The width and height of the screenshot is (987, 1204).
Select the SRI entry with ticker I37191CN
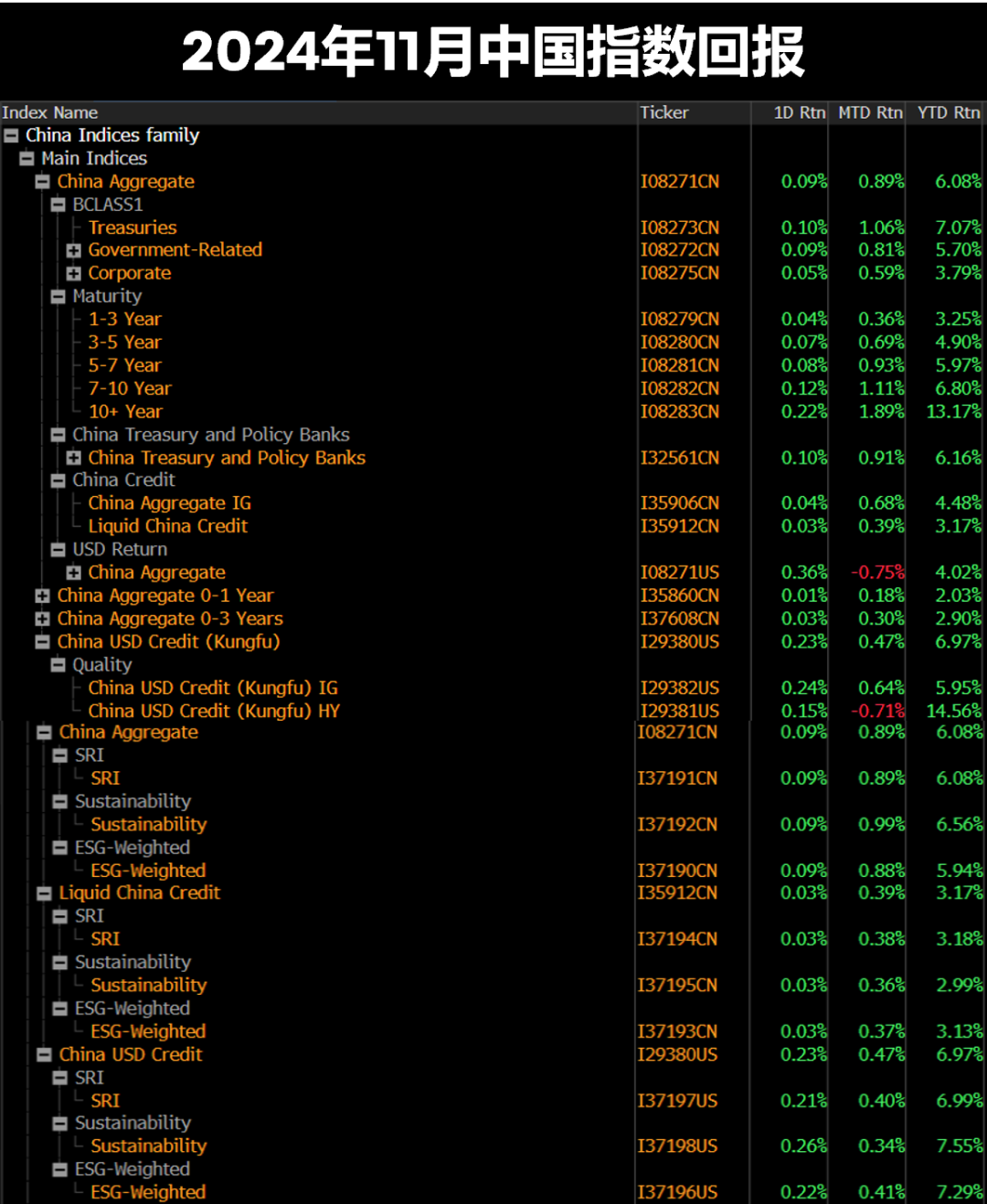105,778
